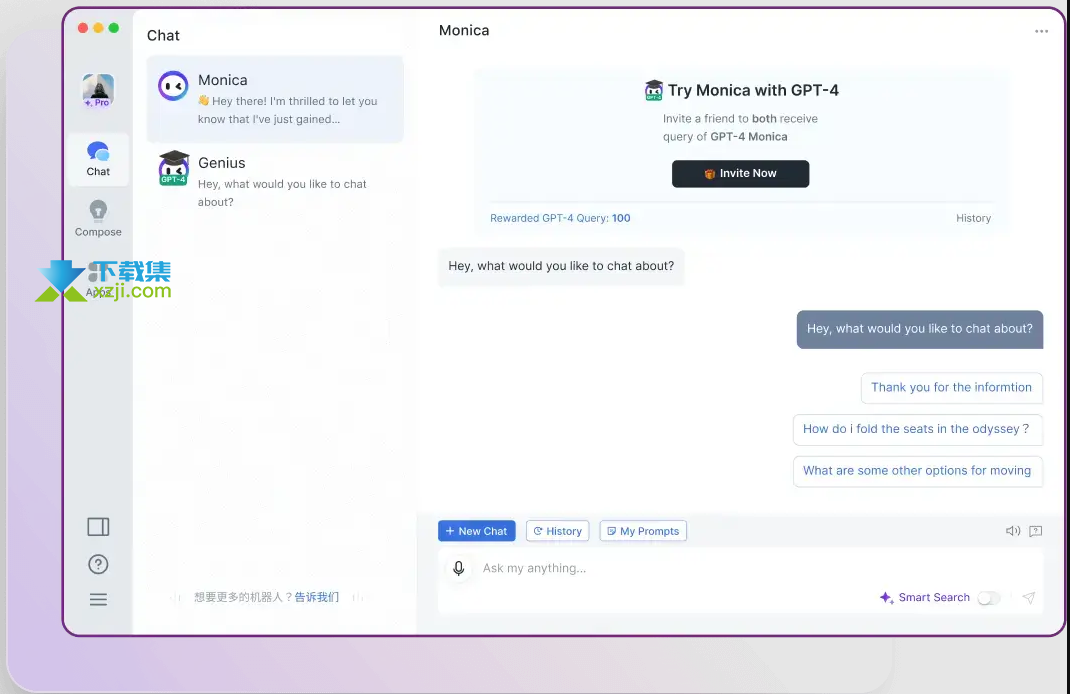Open the Compose section in sidebar
The width and height of the screenshot is (1070, 694).
click(98, 218)
